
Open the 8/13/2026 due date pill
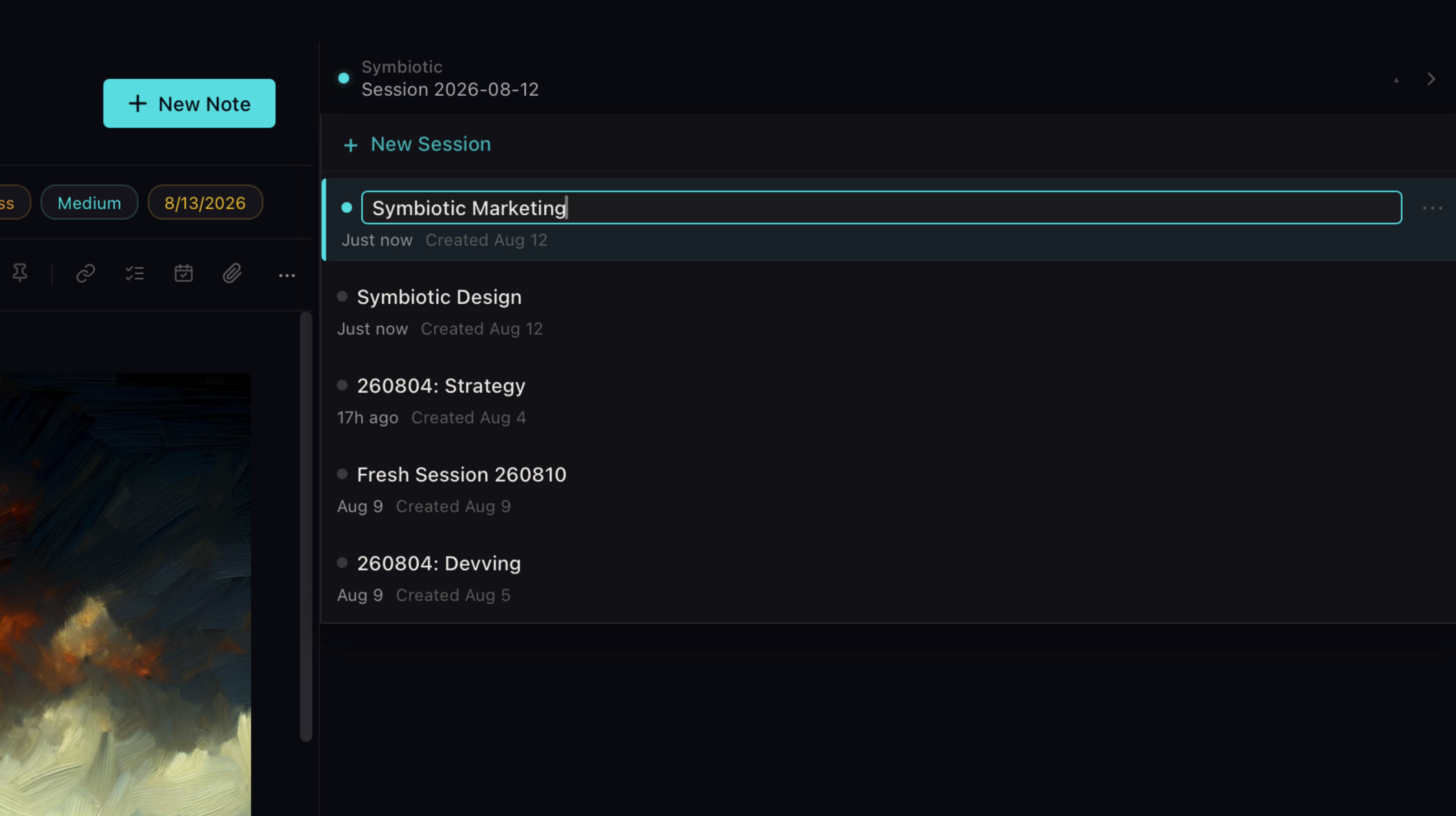tap(205, 202)
